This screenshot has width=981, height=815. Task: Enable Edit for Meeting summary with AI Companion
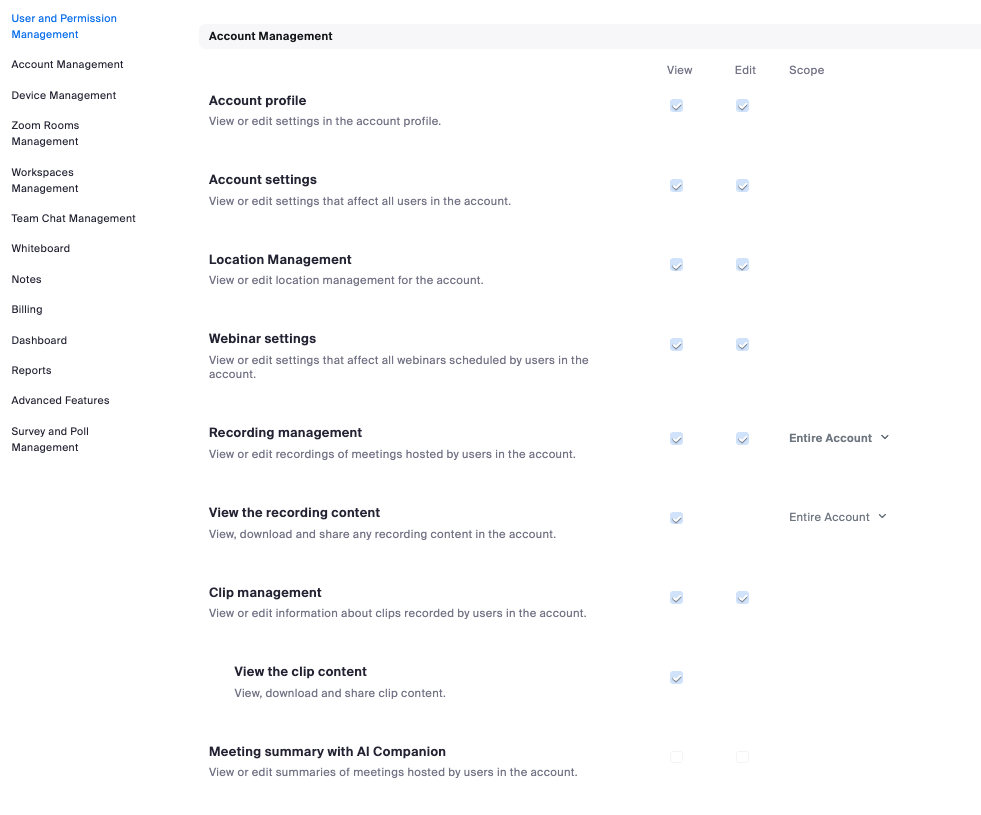click(x=742, y=757)
